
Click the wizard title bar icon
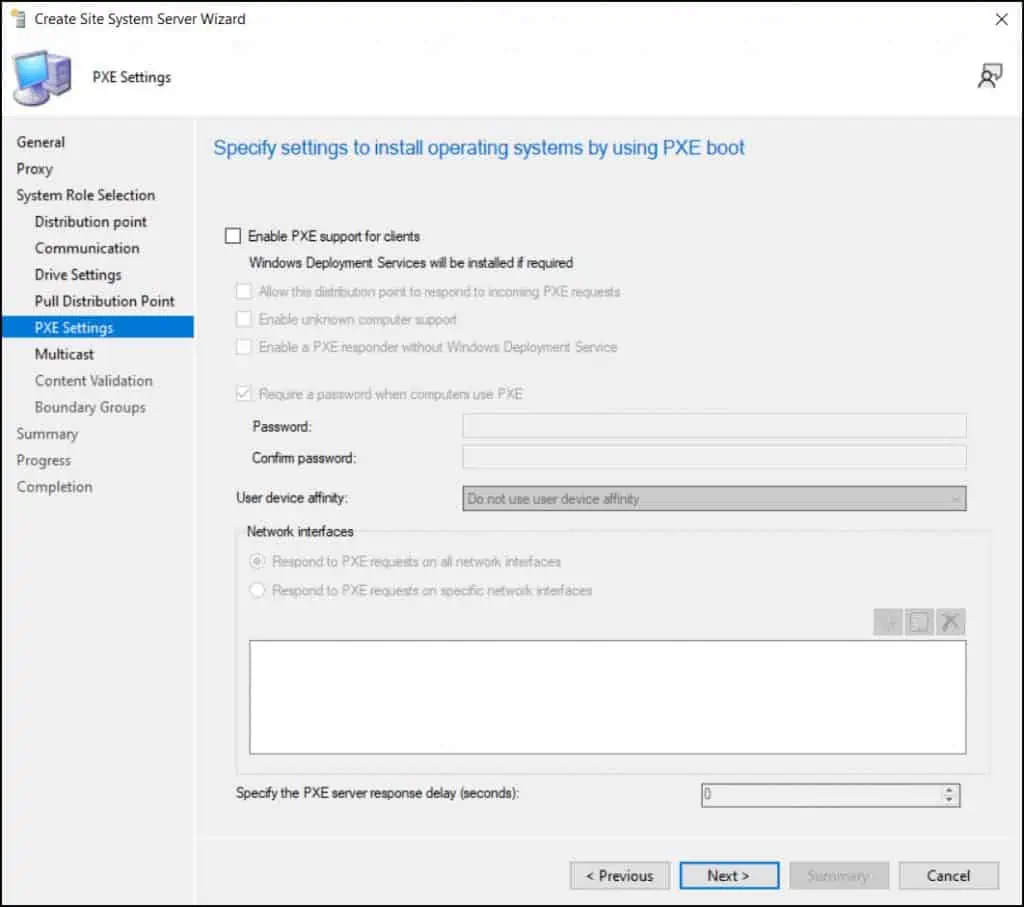[17, 18]
